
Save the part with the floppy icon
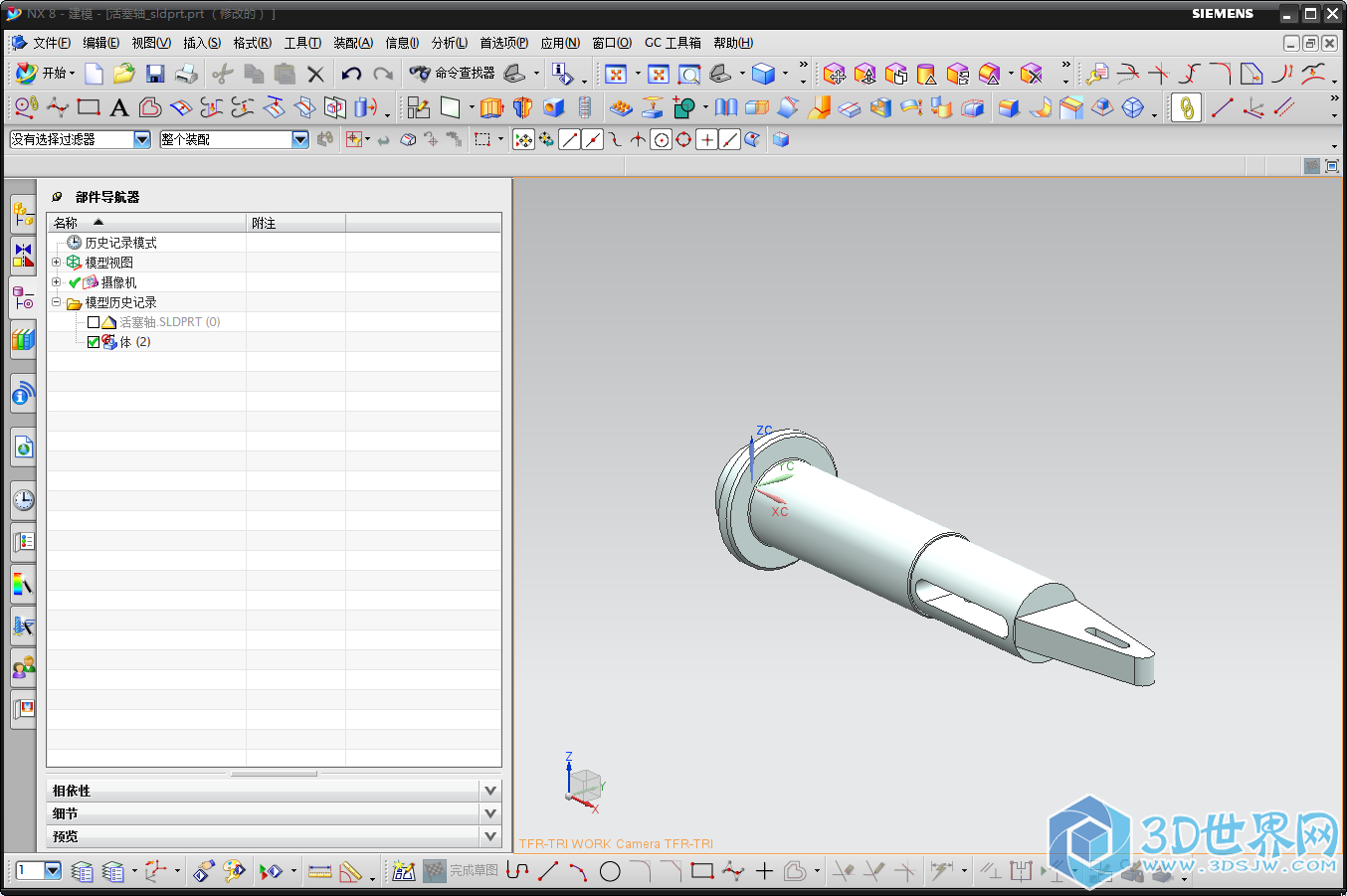coord(155,74)
